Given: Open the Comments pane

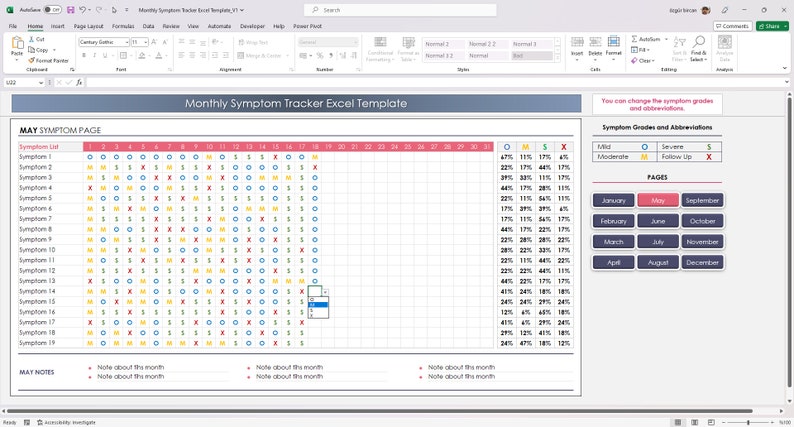Looking at the screenshot, I should [x=732, y=26].
